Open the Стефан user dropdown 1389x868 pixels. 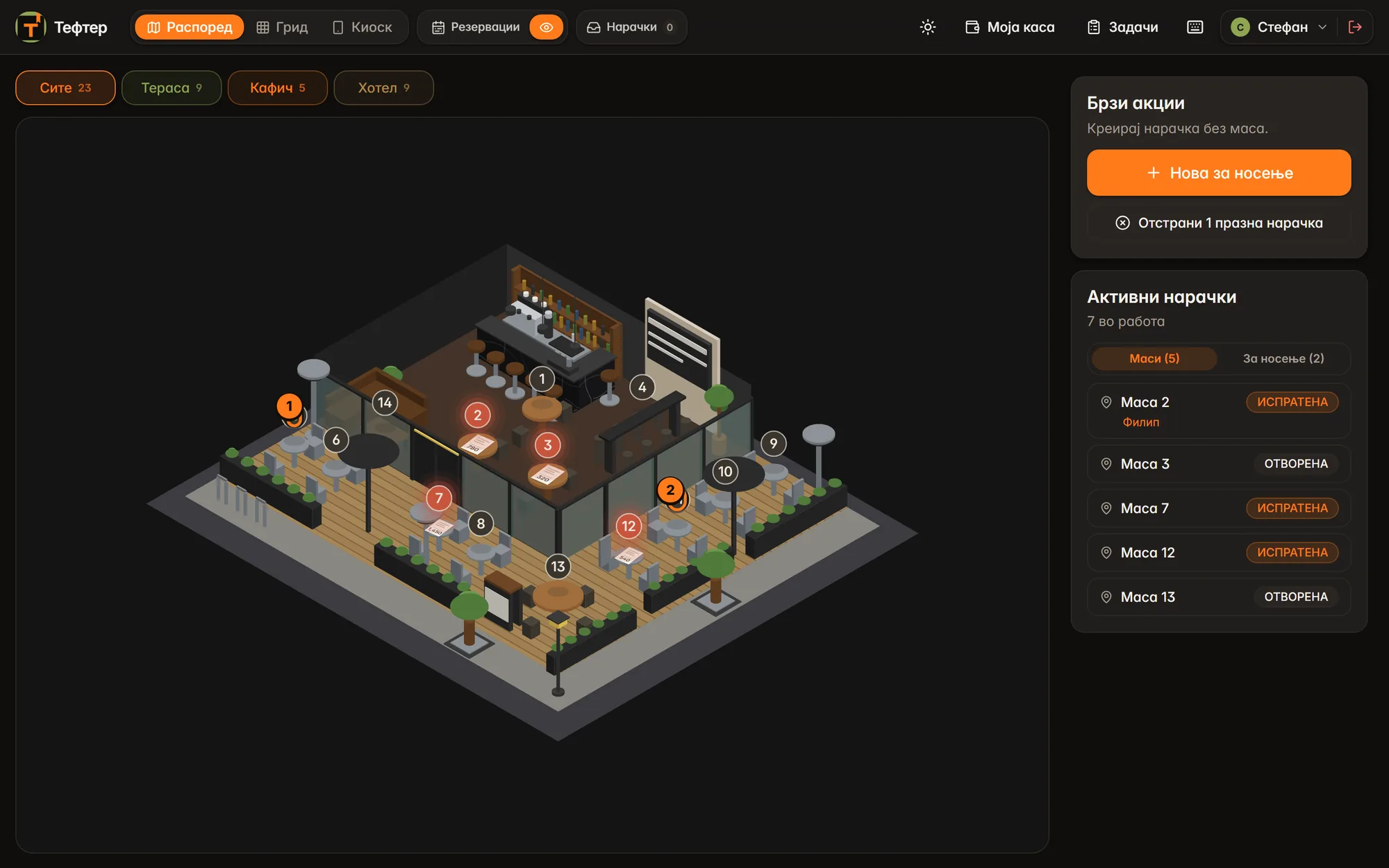(x=1279, y=27)
